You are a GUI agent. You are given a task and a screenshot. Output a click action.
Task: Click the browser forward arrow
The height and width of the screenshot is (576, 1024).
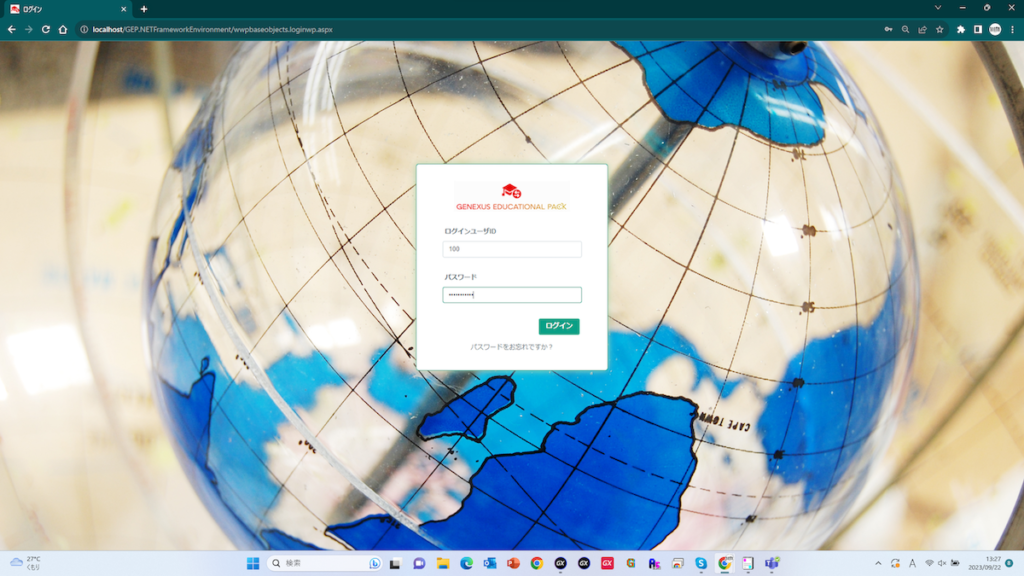[29, 29]
